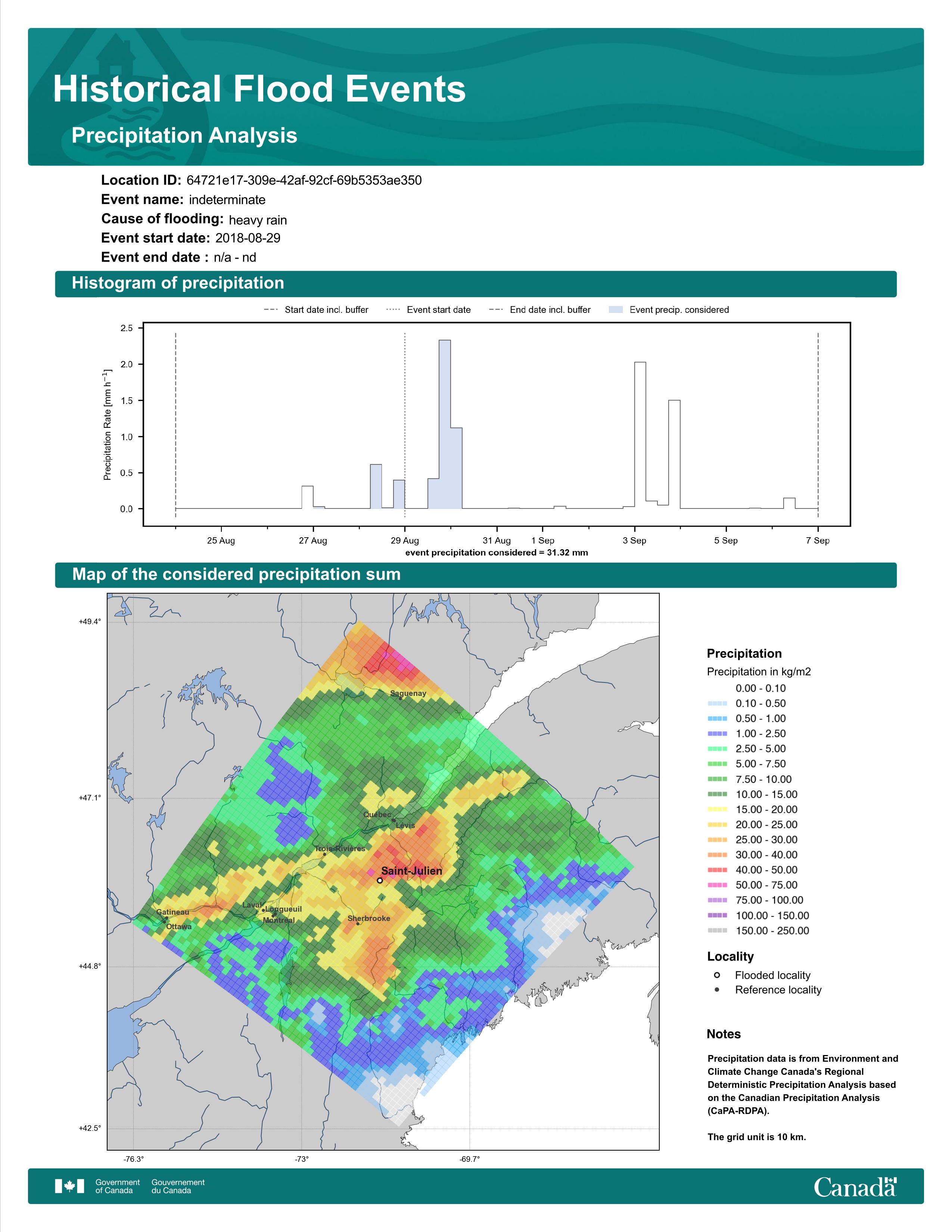Click the 7 Sep x-axis tick label
Image resolution: width=952 pixels, height=1232 pixels.
pyautogui.click(x=818, y=541)
